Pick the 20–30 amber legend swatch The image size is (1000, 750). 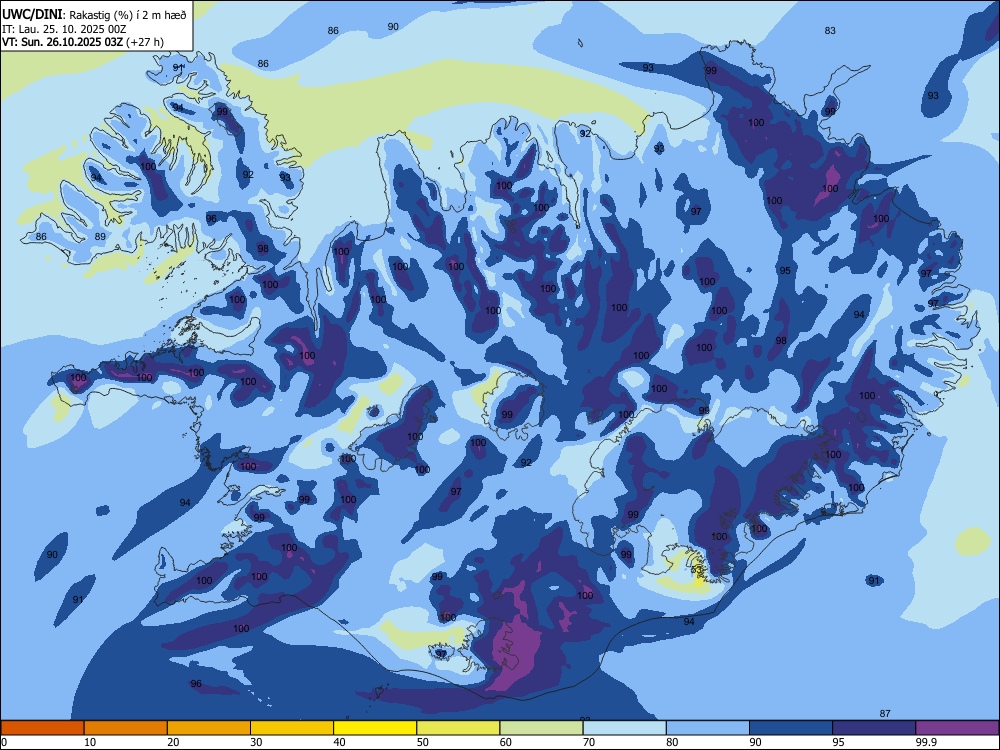209,728
